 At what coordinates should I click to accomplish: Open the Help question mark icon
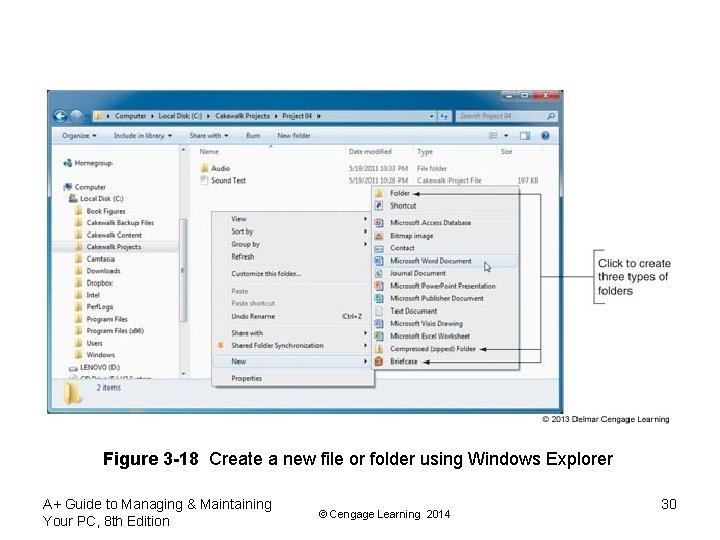[x=545, y=135]
